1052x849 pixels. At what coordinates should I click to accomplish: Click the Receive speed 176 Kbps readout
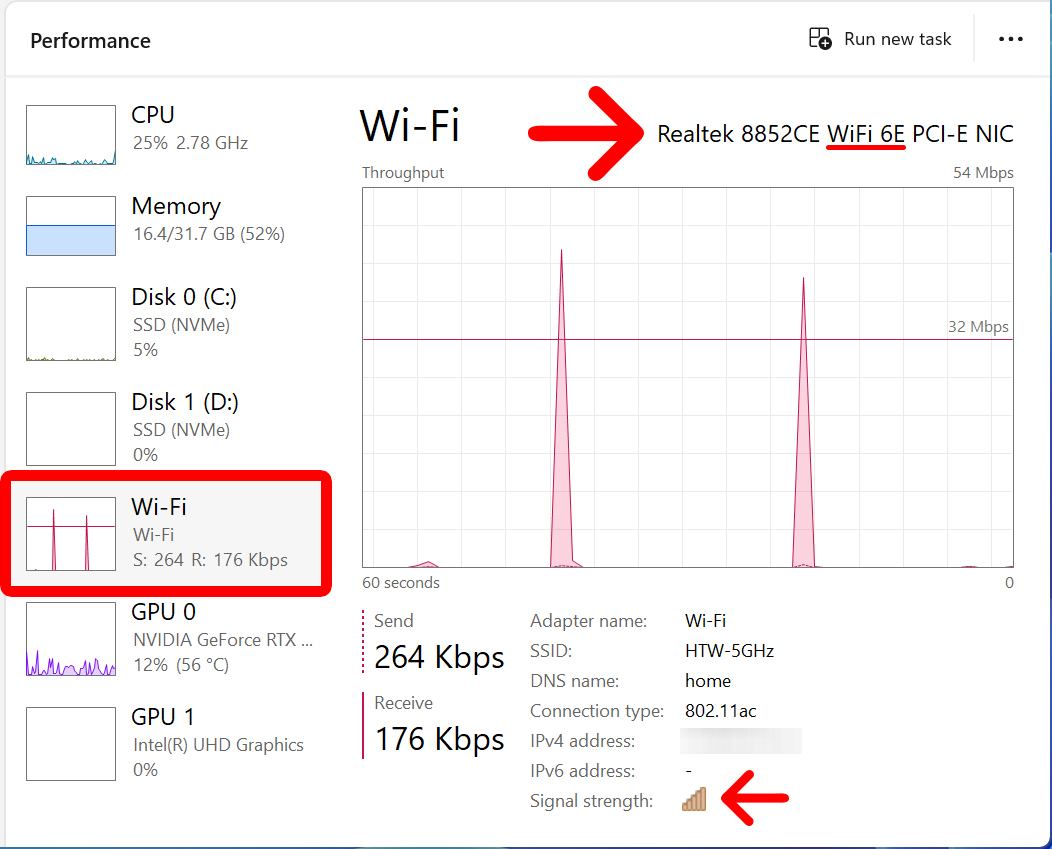click(439, 739)
